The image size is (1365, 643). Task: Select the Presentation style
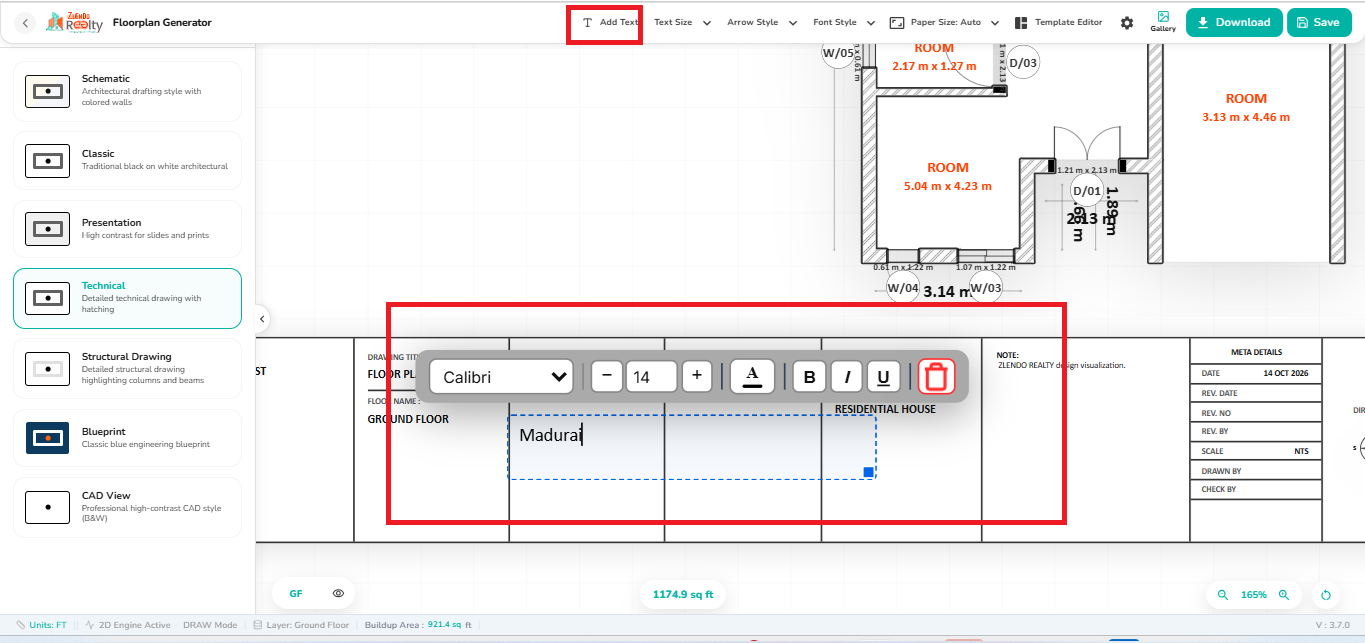[x=127, y=229]
